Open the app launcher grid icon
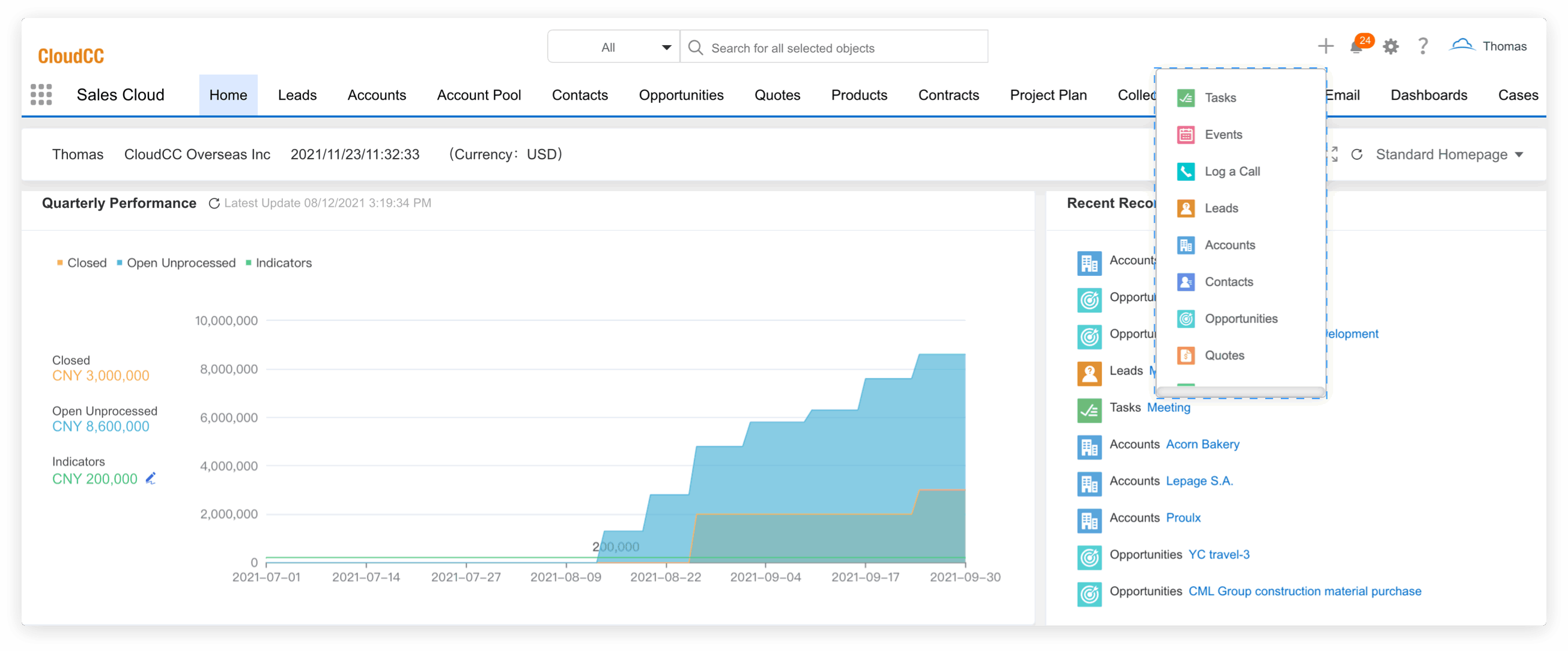This screenshot has width=1568, height=651. point(41,94)
